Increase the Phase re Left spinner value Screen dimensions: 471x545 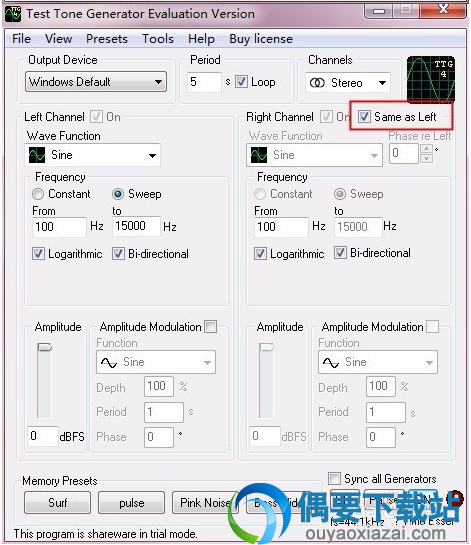427,149
